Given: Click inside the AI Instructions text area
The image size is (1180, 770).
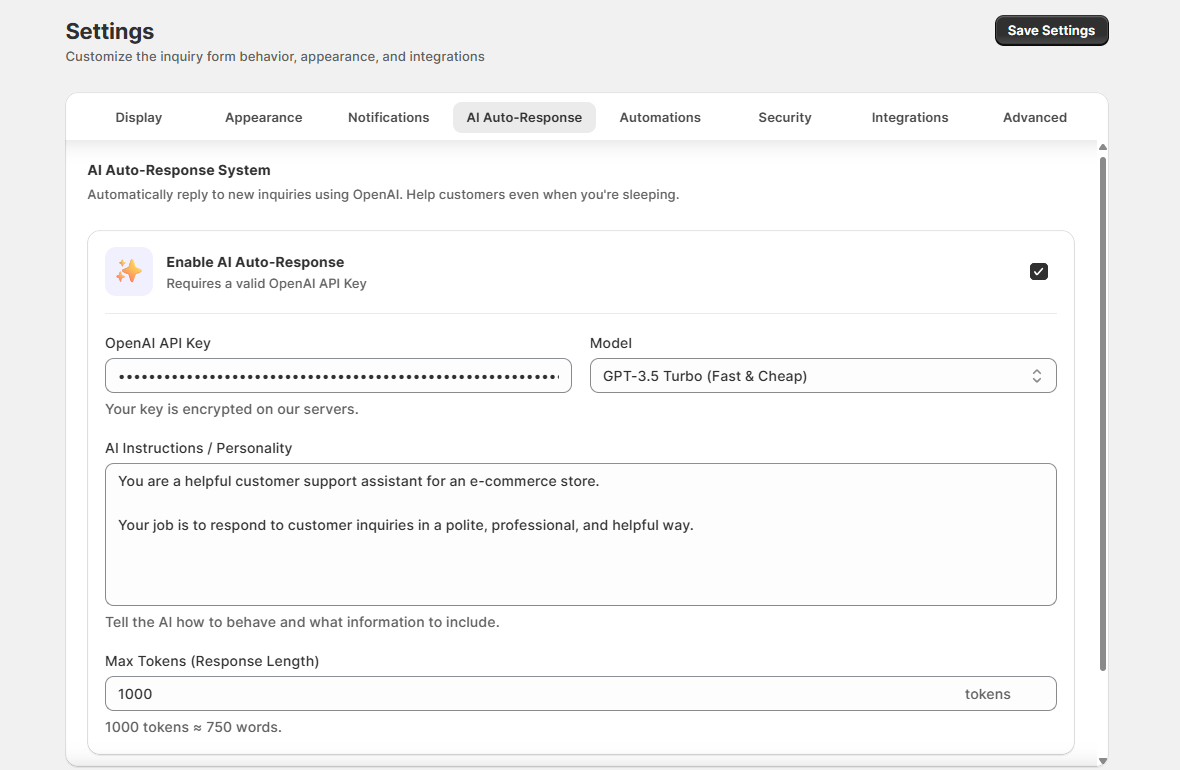Looking at the screenshot, I should pyautogui.click(x=580, y=560).
